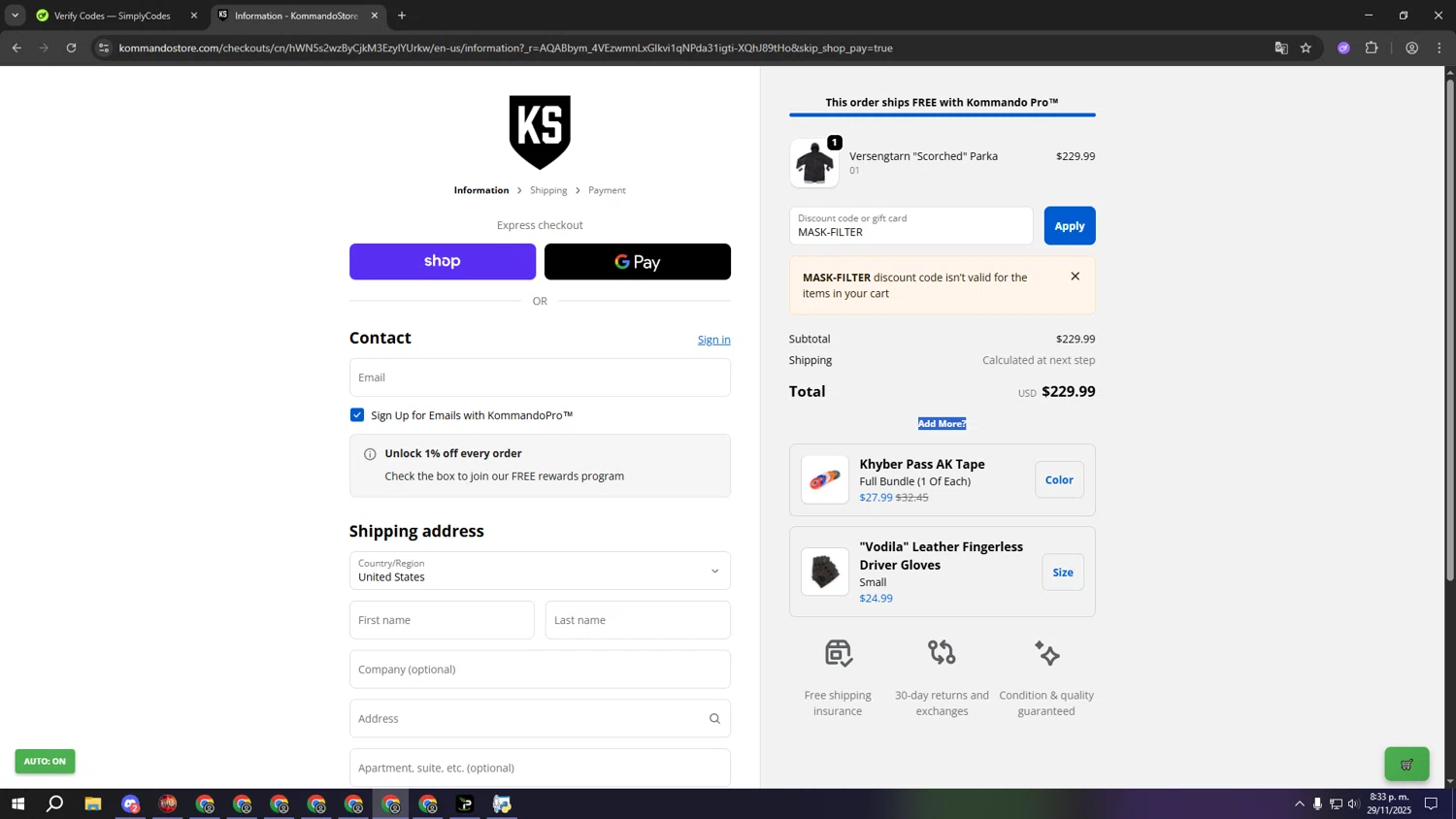Dismiss the MASK-FILTER invalid code message
1456x819 pixels.
1075,277
